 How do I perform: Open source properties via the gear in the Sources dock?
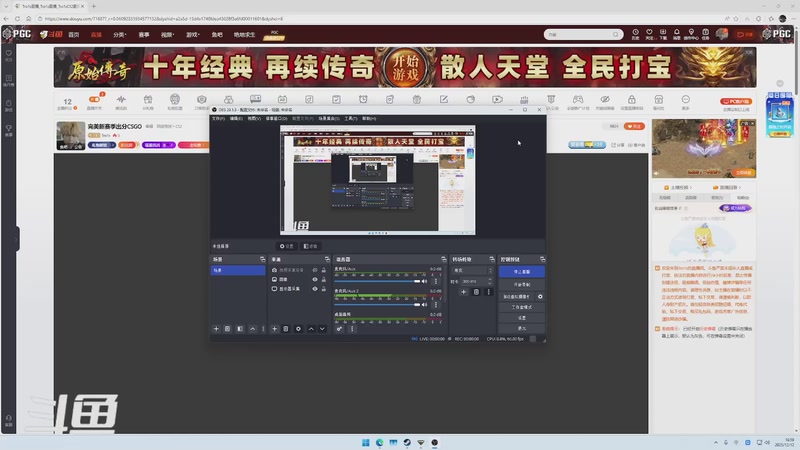click(x=298, y=329)
